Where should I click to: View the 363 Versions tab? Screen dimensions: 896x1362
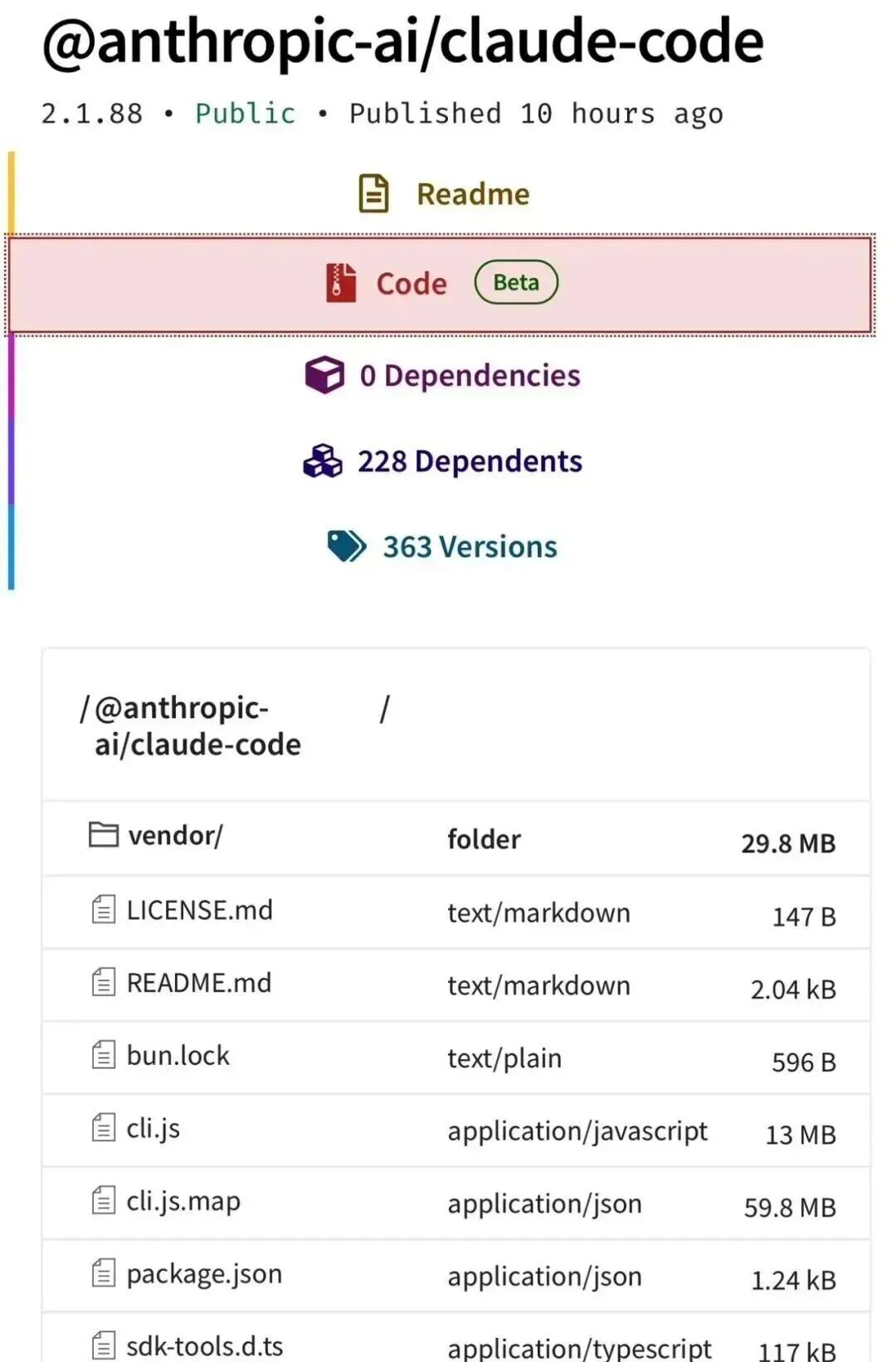[470, 547]
